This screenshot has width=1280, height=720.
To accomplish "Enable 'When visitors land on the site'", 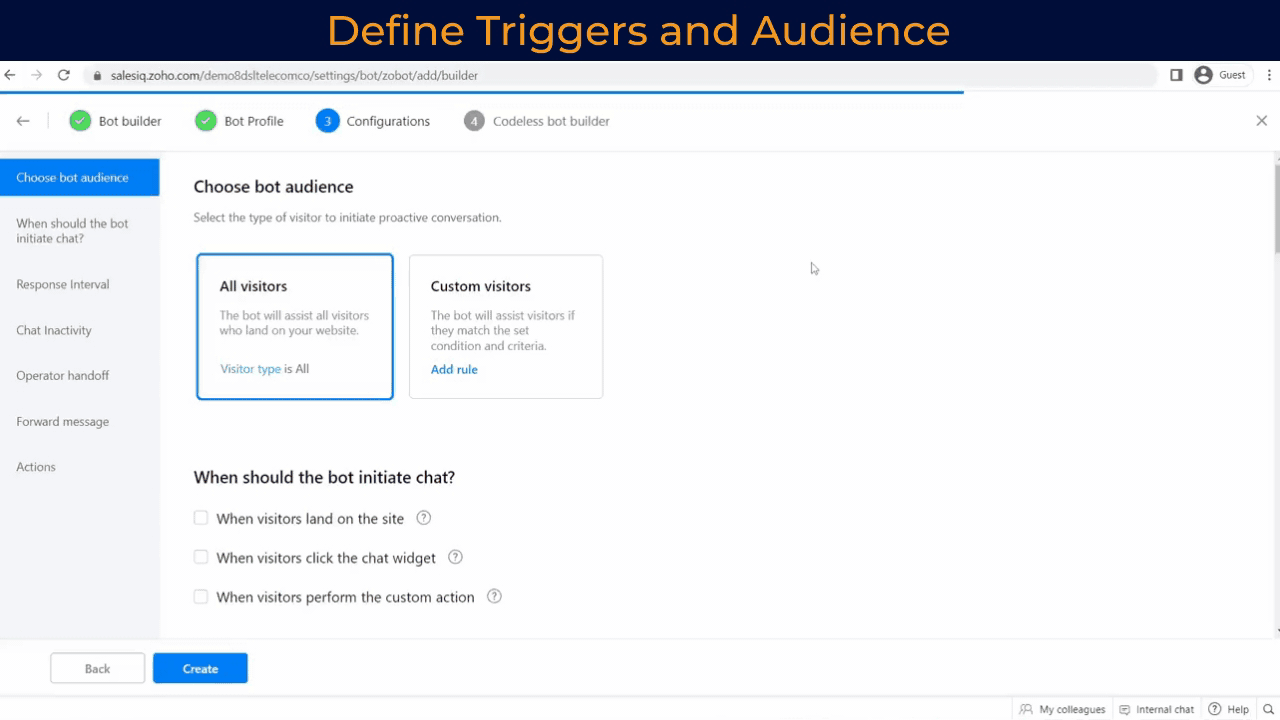I will 200,518.
